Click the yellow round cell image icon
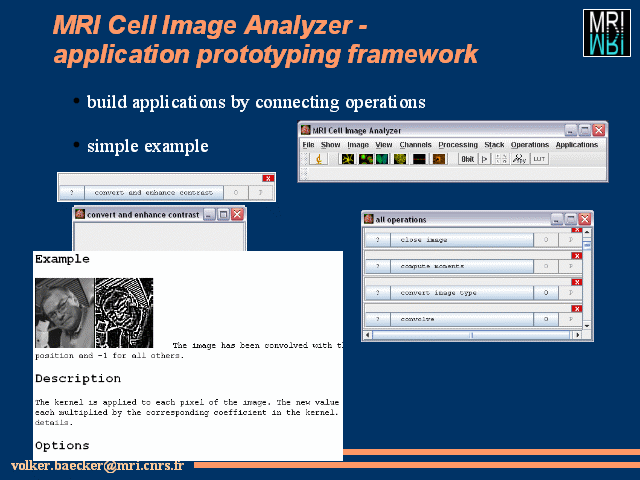640x480 pixels. 400,159
